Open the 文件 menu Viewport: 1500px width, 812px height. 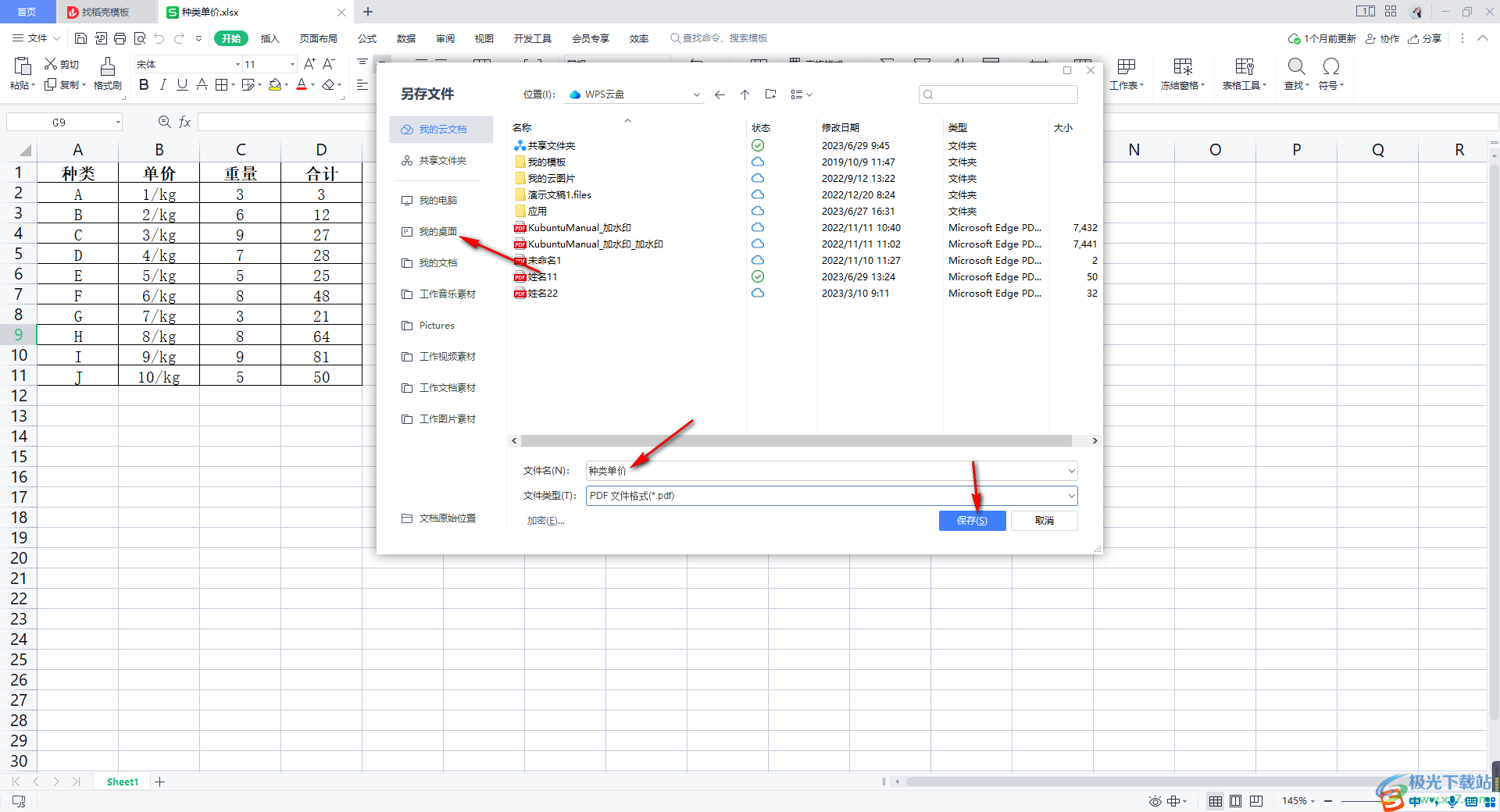point(36,38)
